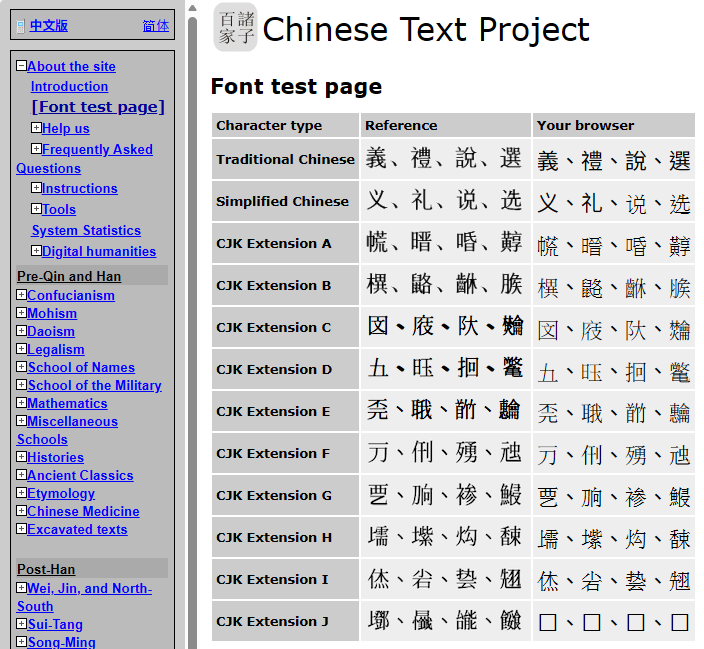Open the System Statistics page
This screenshot has width=704, height=649.
86,230
